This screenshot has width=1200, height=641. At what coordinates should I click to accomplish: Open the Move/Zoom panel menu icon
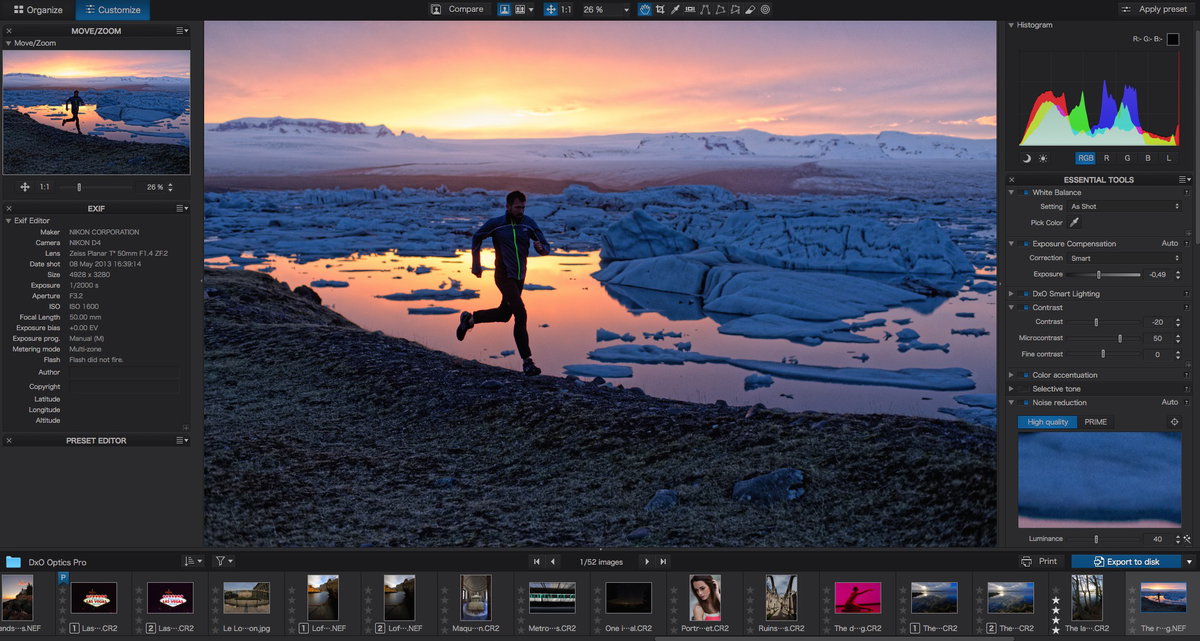[181, 31]
